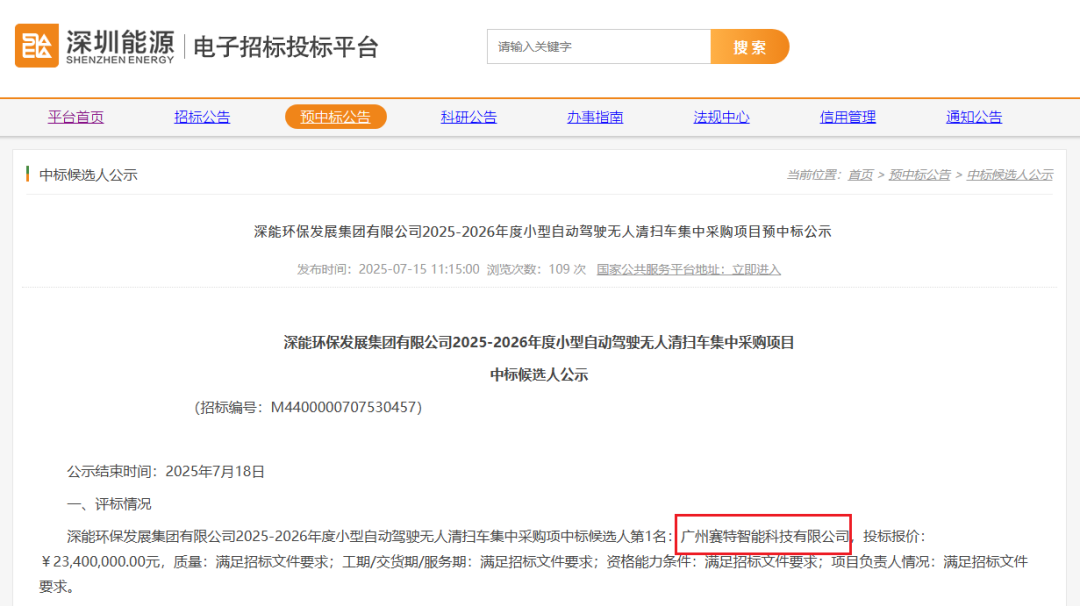Click the 中标候选人公示 panel header with colored bar
This screenshot has width=1080, height=606.
pos(88,175)
